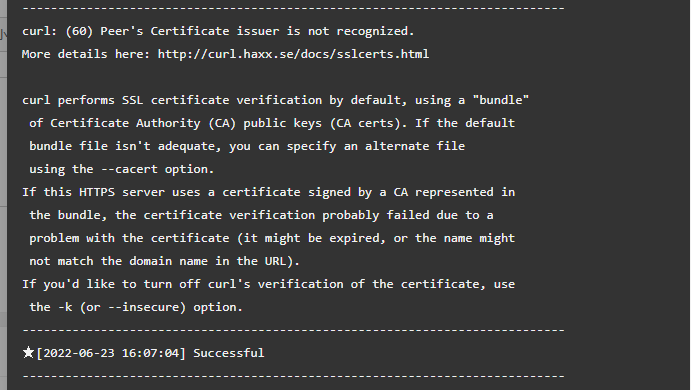Click the word 'Successful' in the log
The width and height of the screenshot is (691, 390).
[x=229, y=353]
